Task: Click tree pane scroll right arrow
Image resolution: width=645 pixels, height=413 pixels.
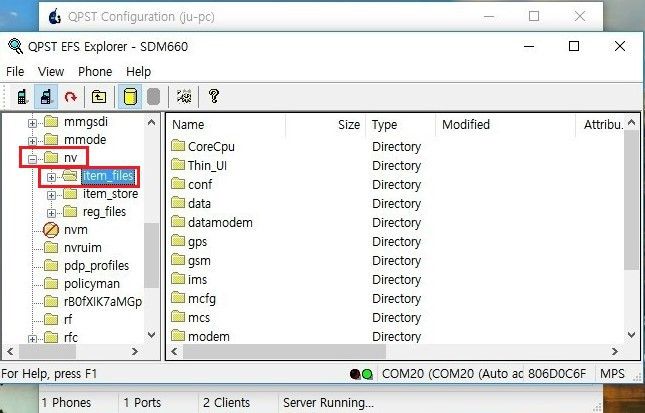Action: click(135, 351)
